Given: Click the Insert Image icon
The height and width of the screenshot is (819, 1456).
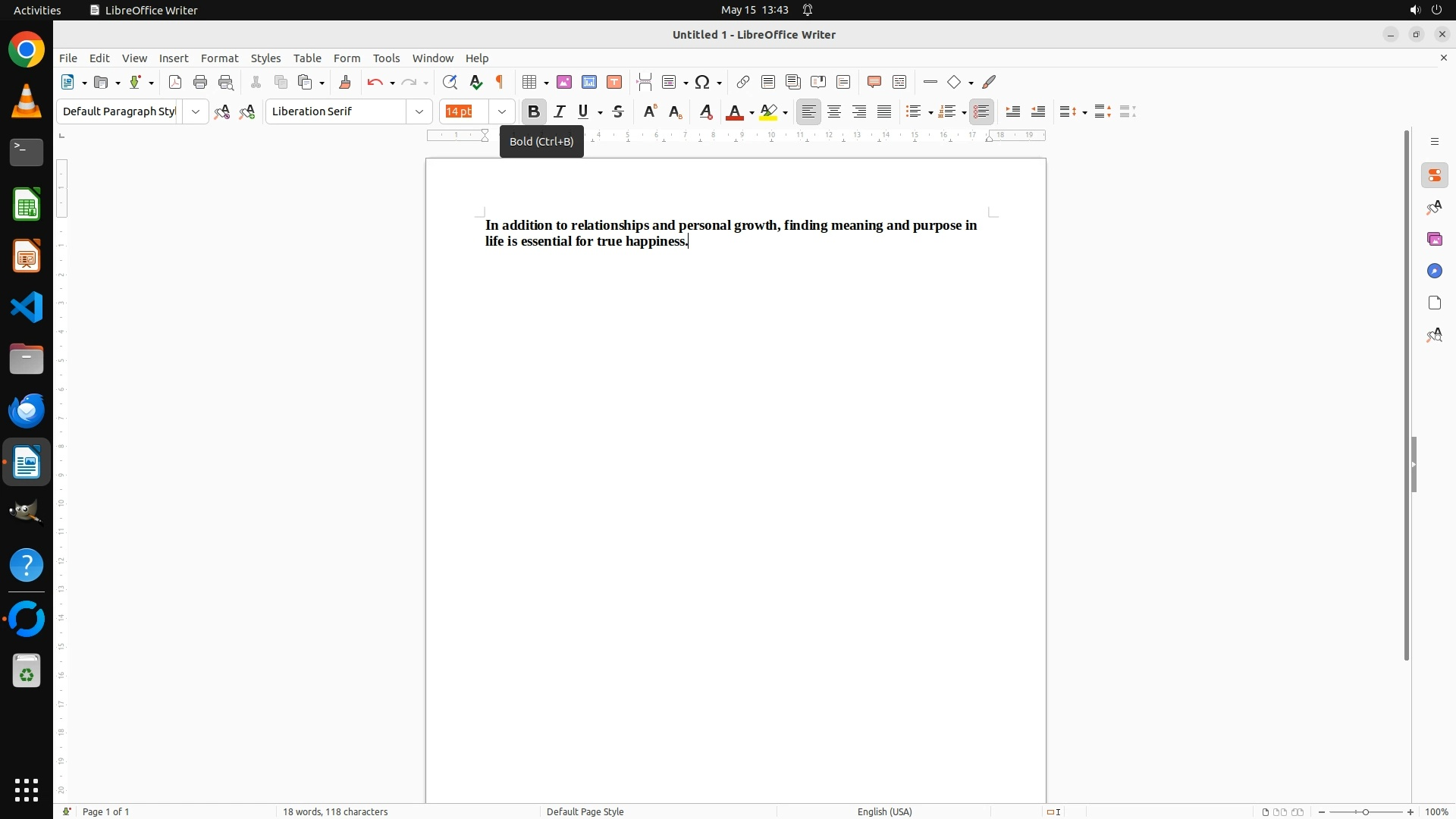Looking at the screenshot, I should coord(564,82).
